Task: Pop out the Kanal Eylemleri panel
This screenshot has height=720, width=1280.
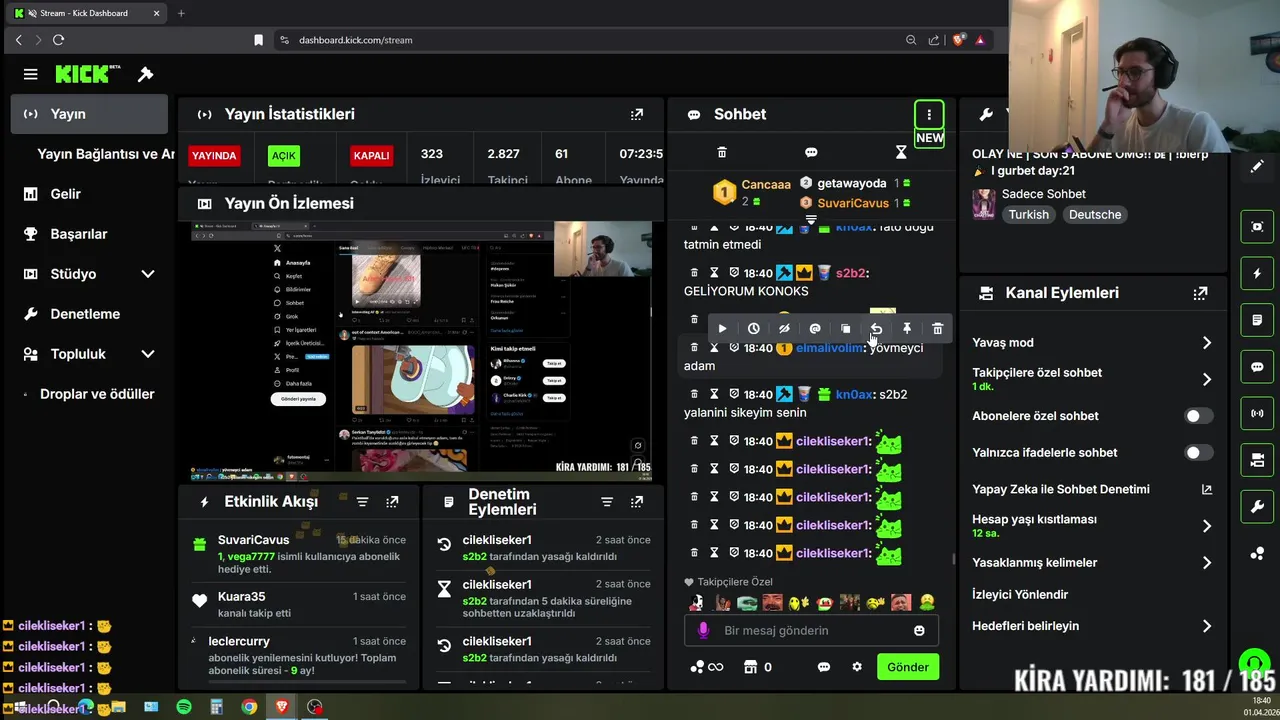Action: point(1200,293)
